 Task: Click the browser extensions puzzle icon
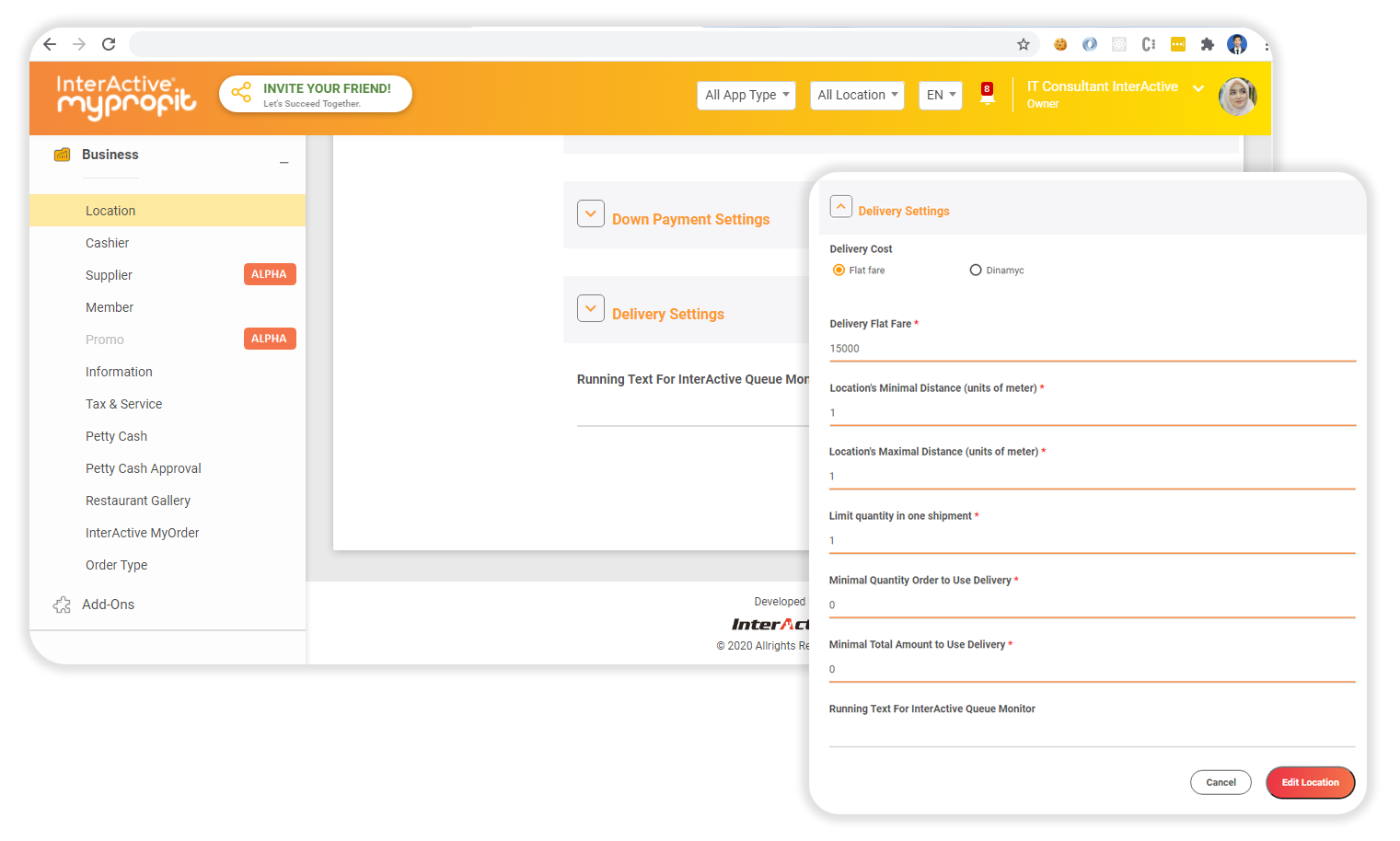[1208, 43]
